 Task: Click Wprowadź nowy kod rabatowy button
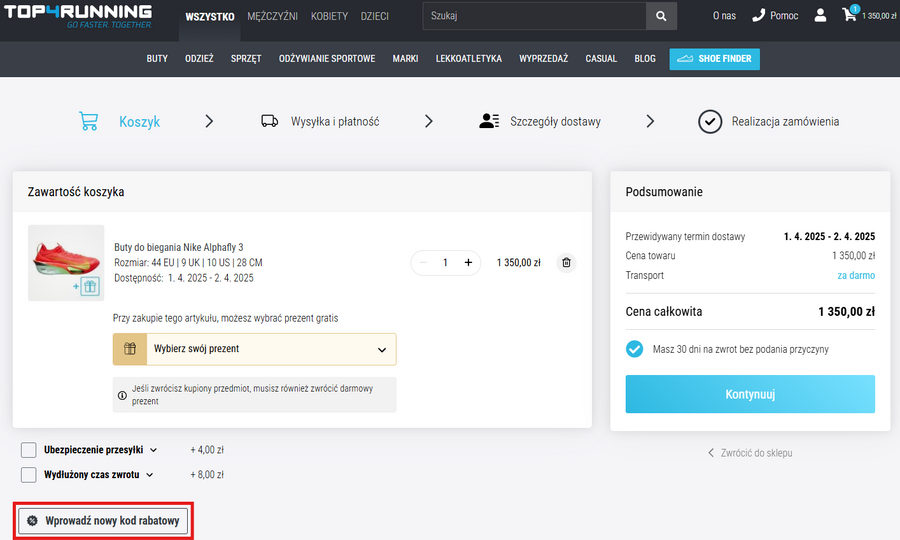(x=104, y=521)
